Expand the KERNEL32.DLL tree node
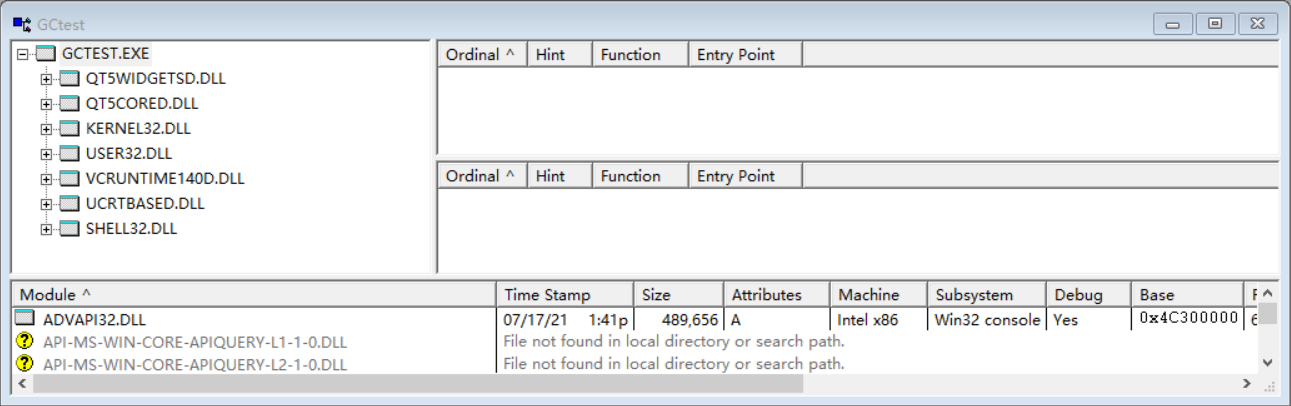Screen dimensions: 1291x406 point(46,129)
